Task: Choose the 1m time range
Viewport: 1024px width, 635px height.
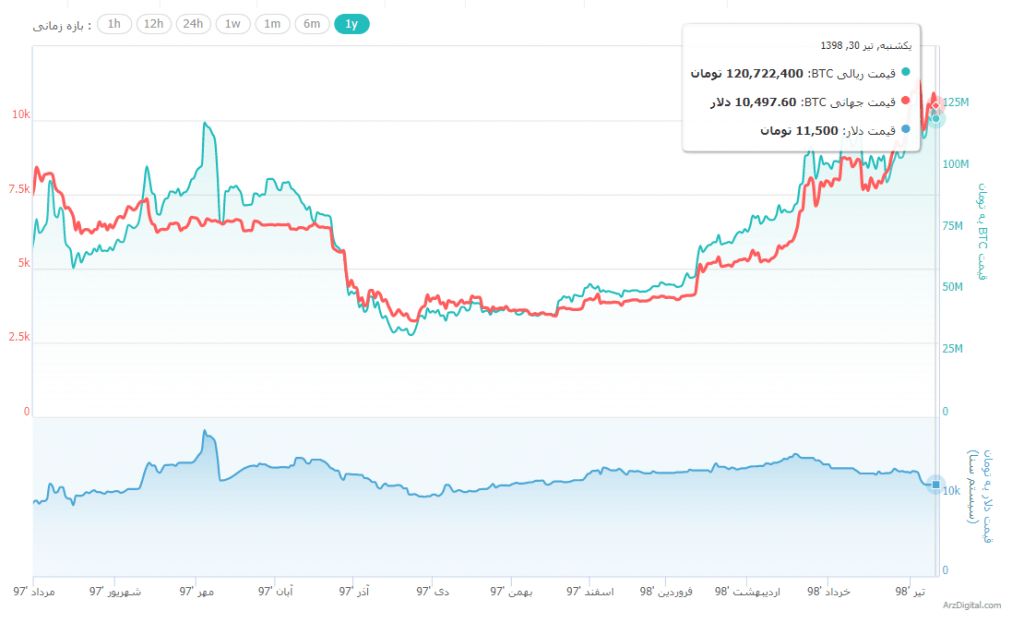Action: pyautogui.click(x=271, y=23)
